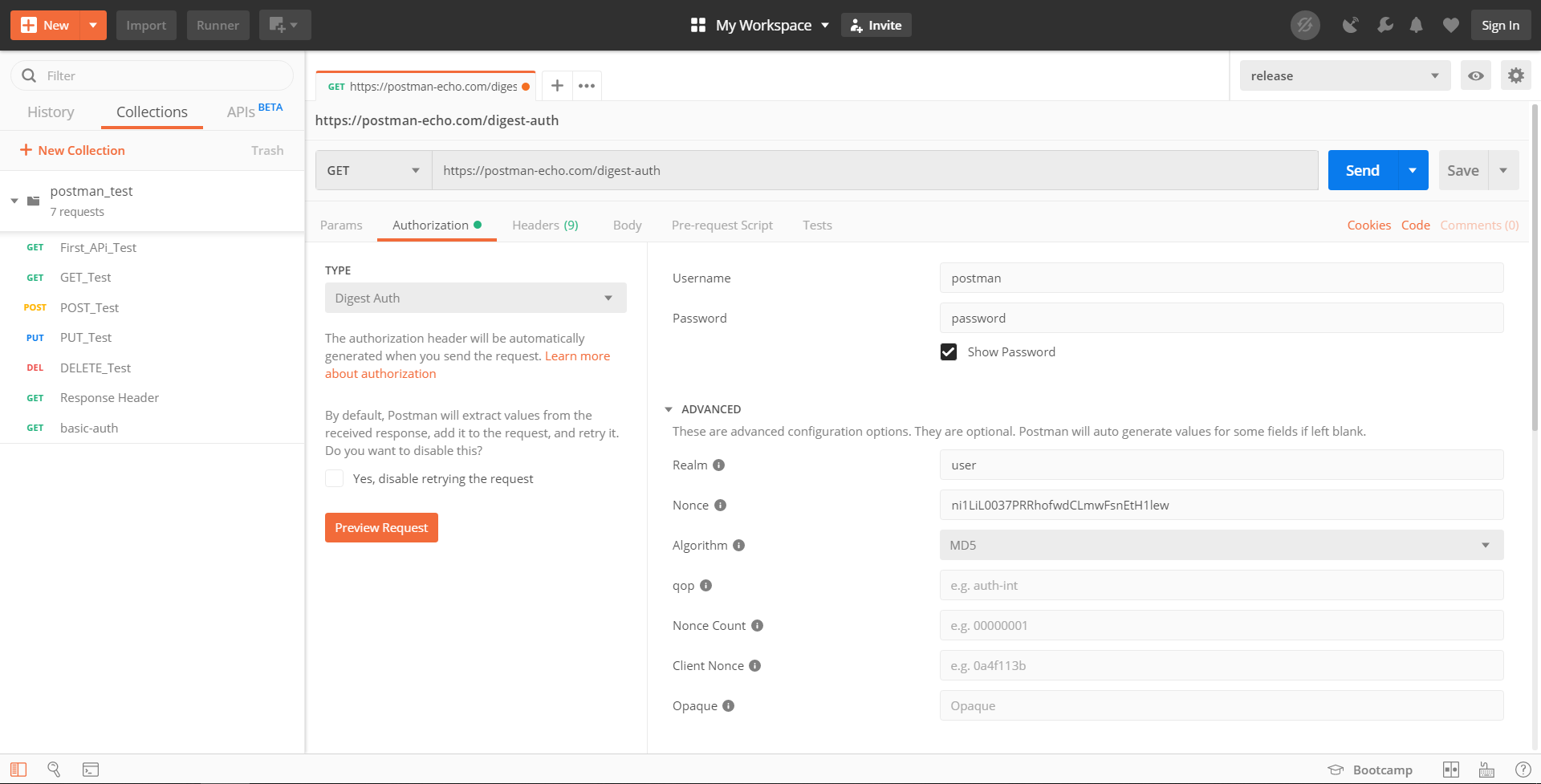Open the Params tab
Image resolution: width=1541 pixels, height=784 pixels.
click(341, 225)
